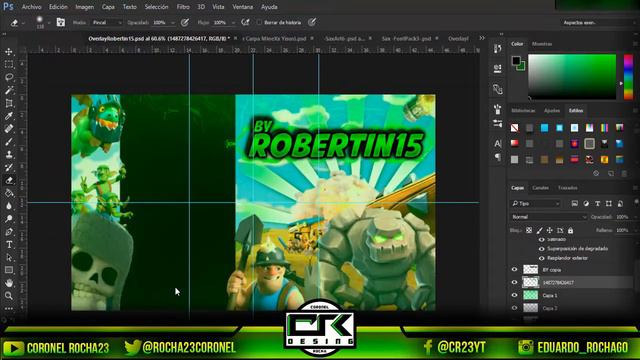Screen dimensions: 640x360
Task: Select the Clone Stamp tool
Action: 9,155
